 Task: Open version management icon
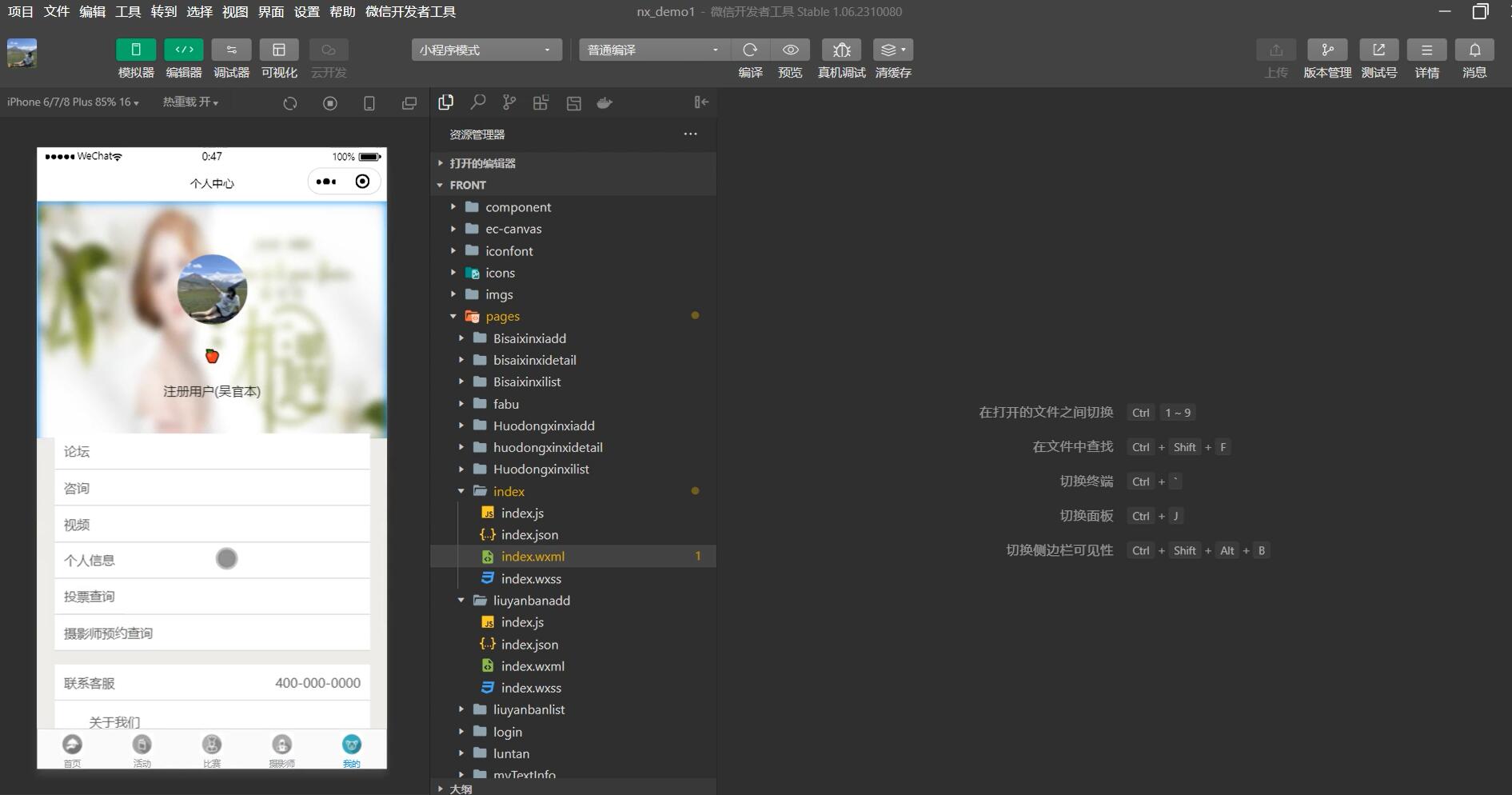tap(1326, 50)
